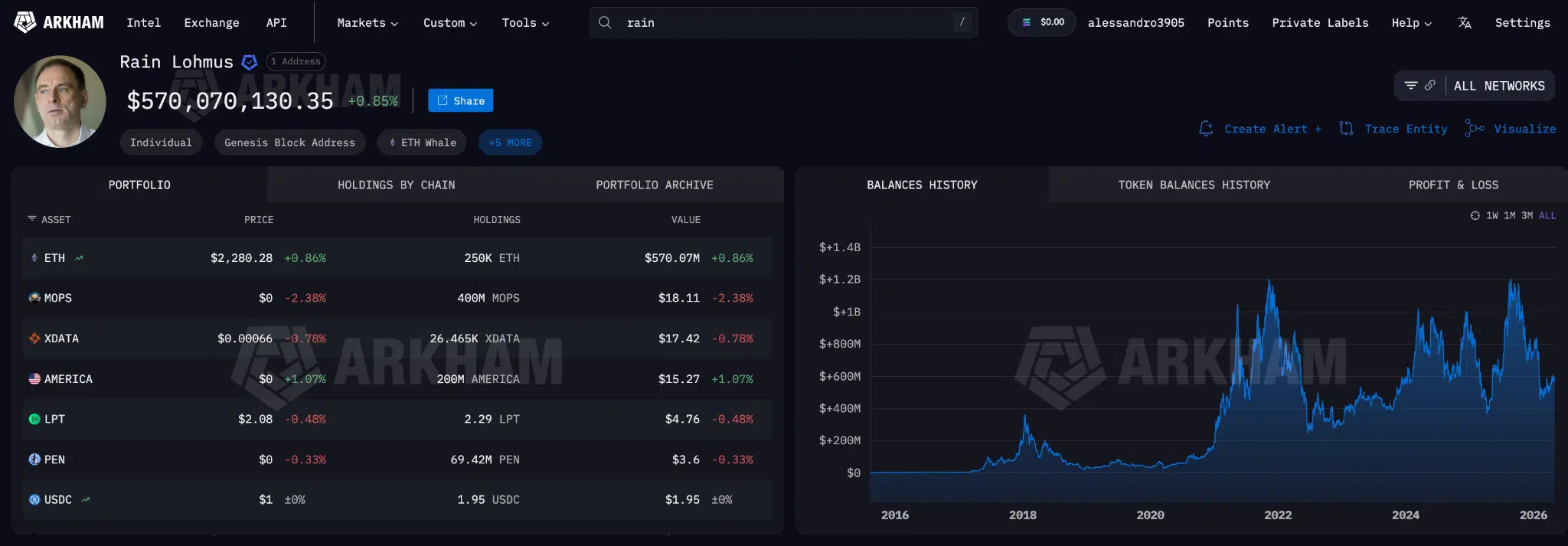
Task: Open the Arkham logo home link
Action: [59, 22]
